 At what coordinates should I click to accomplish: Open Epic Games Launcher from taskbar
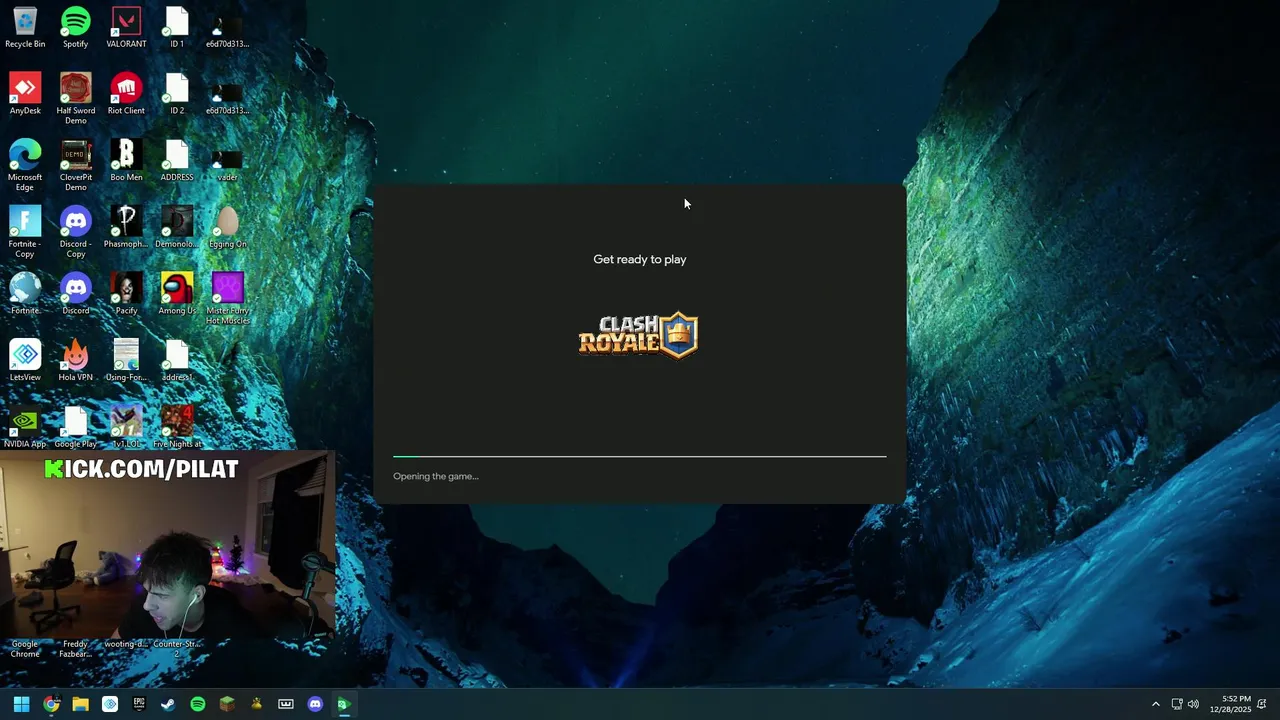tap(139, 704)
